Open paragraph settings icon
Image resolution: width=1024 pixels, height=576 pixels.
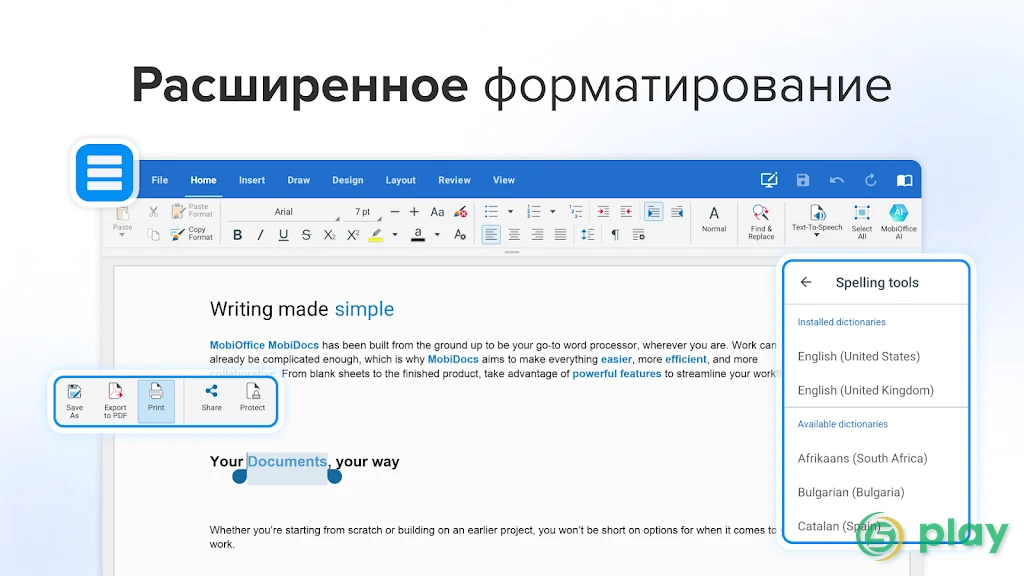[638, 235]
